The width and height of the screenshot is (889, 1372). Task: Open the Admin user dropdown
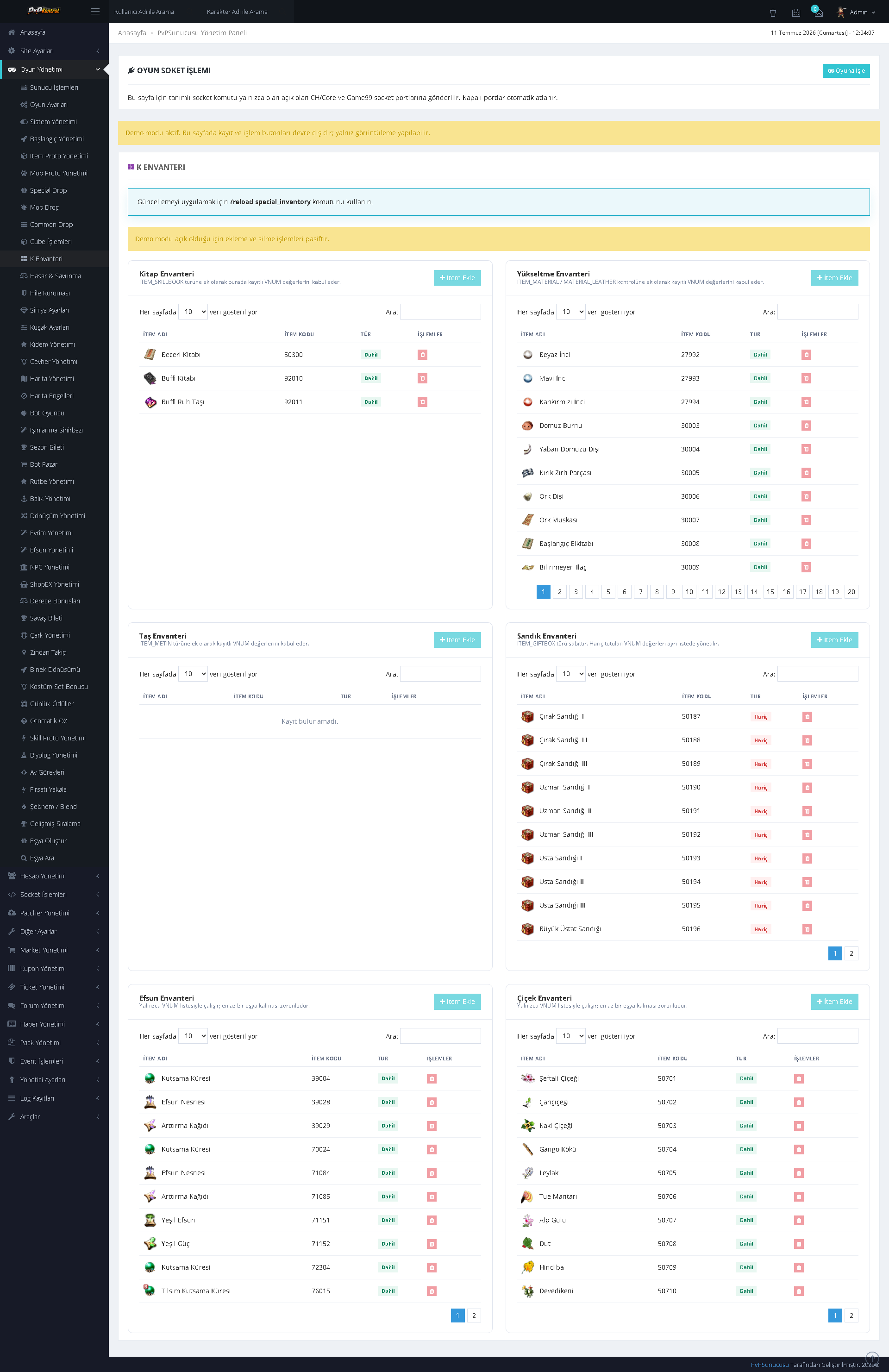(x=856, y=12)
